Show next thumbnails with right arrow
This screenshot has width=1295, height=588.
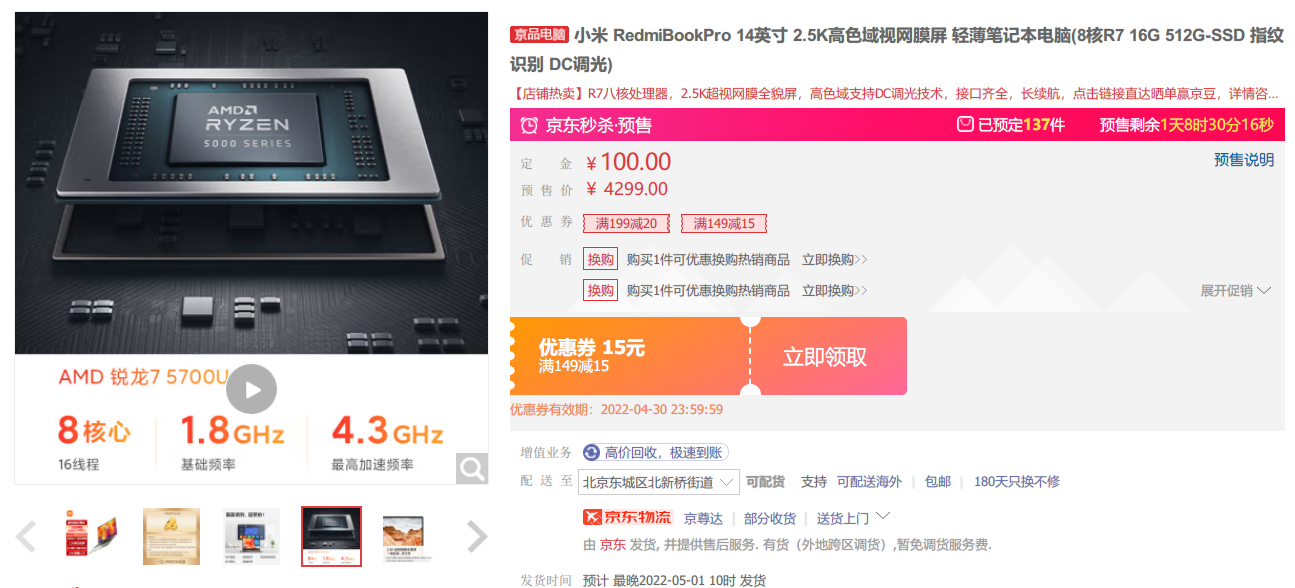click(477, 537)
